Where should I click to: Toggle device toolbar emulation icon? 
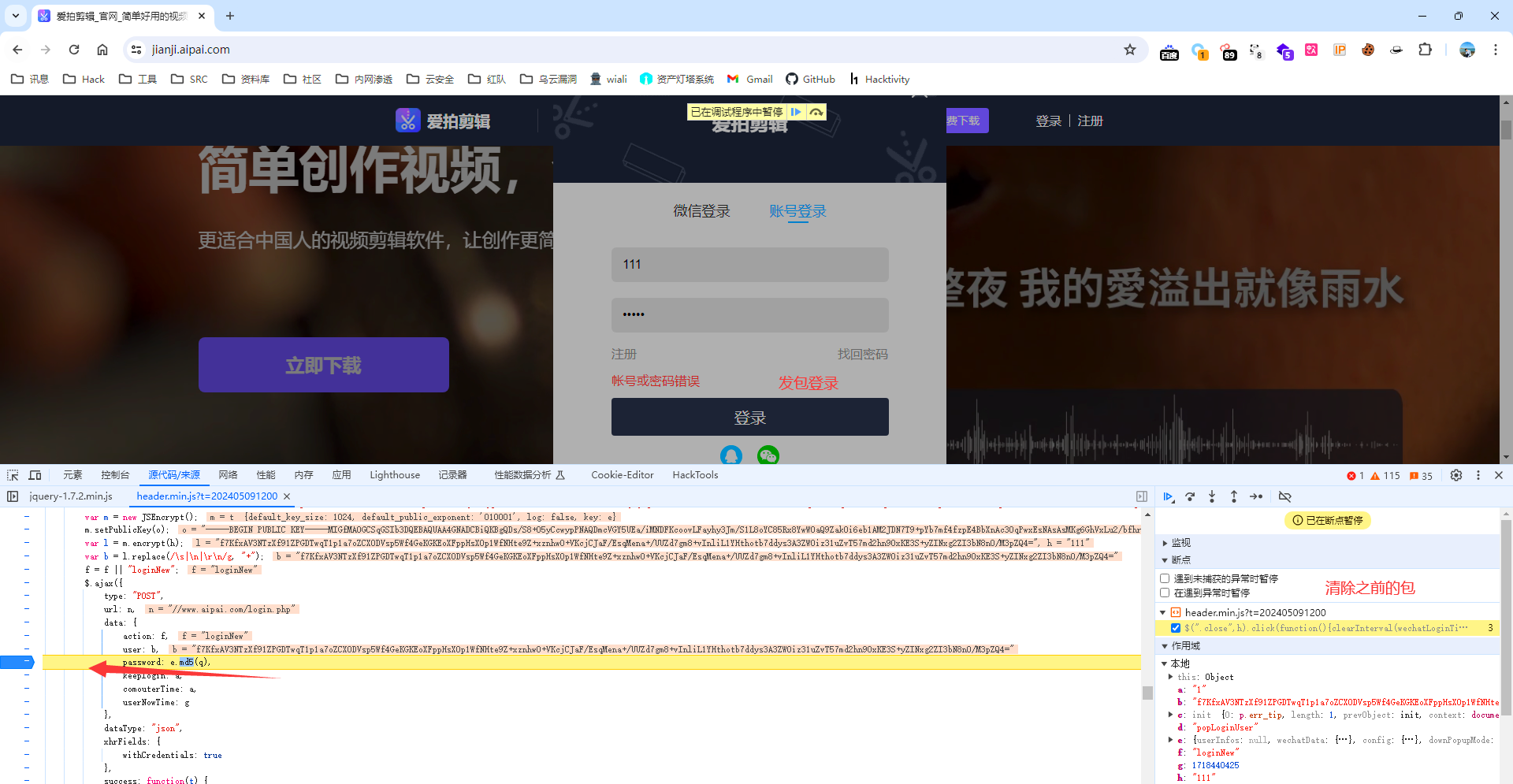35,475
